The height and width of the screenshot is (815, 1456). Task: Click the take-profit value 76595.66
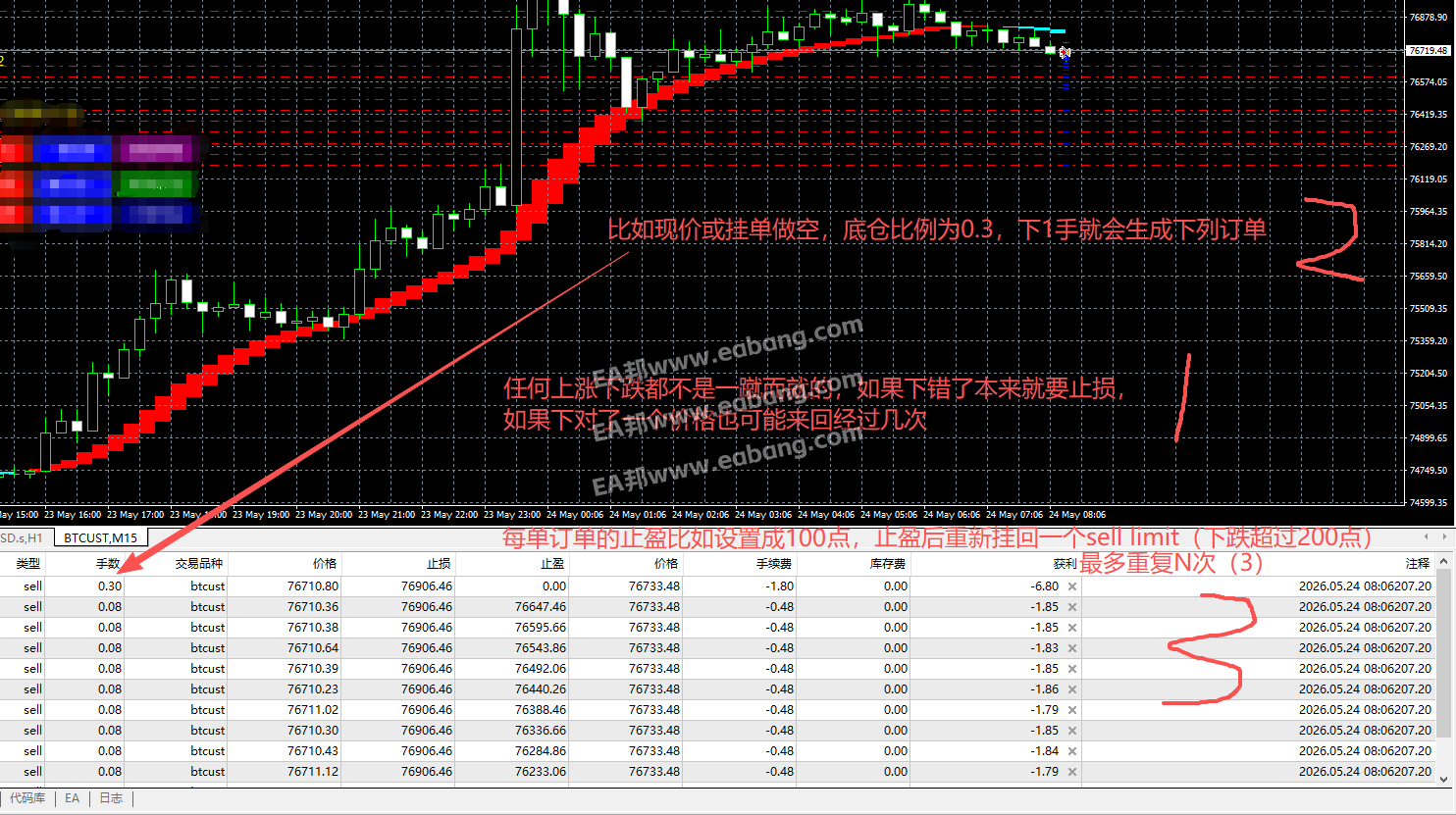541,628
